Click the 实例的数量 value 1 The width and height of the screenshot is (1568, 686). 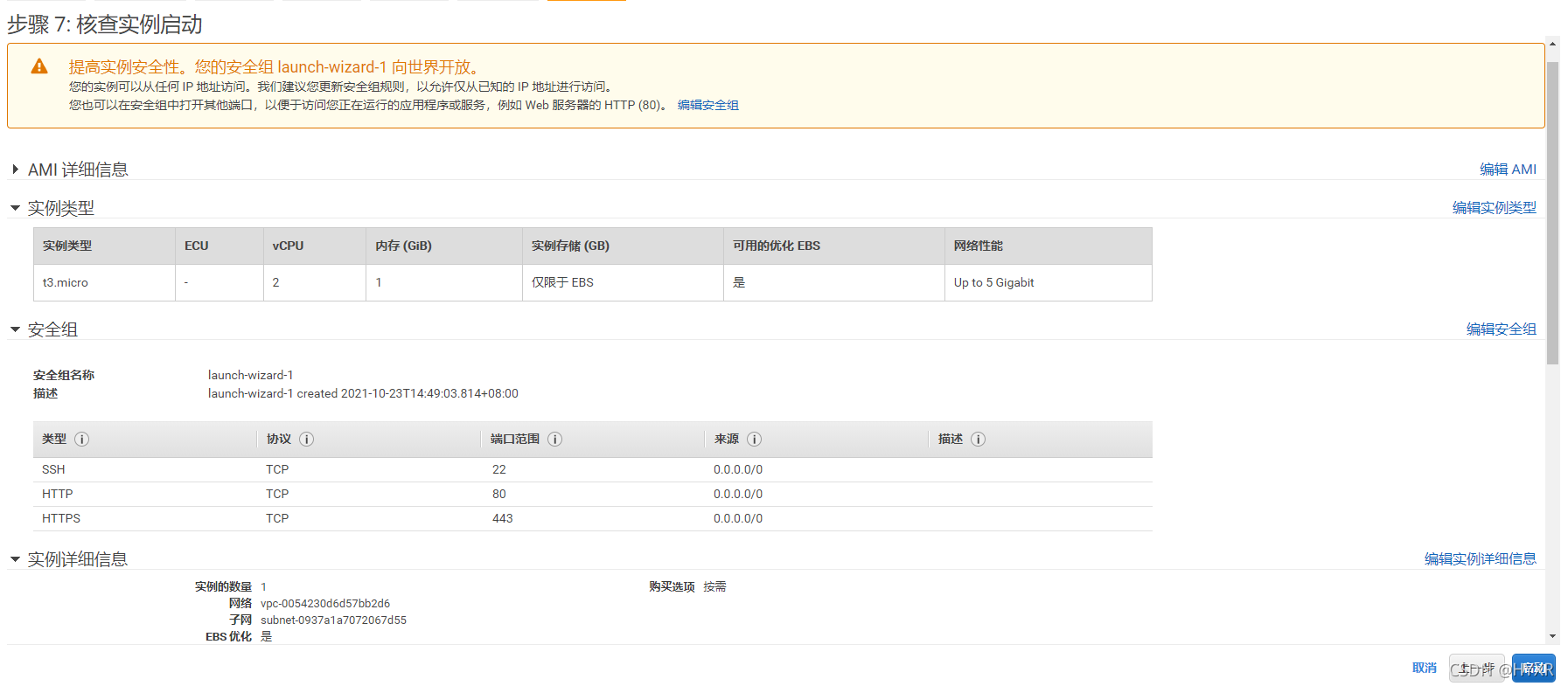pos(263,587)
